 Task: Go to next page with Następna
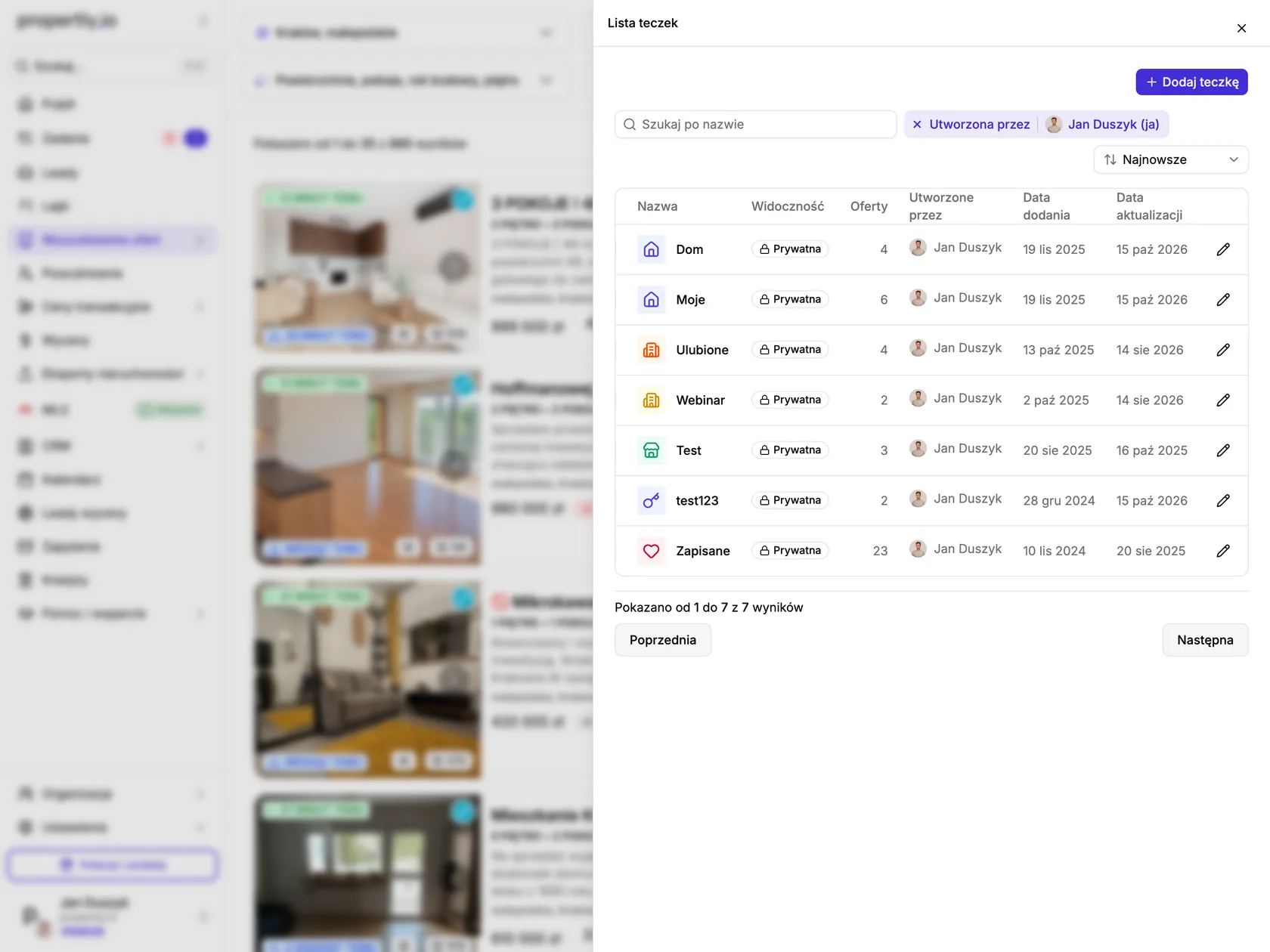(1205, 640)
